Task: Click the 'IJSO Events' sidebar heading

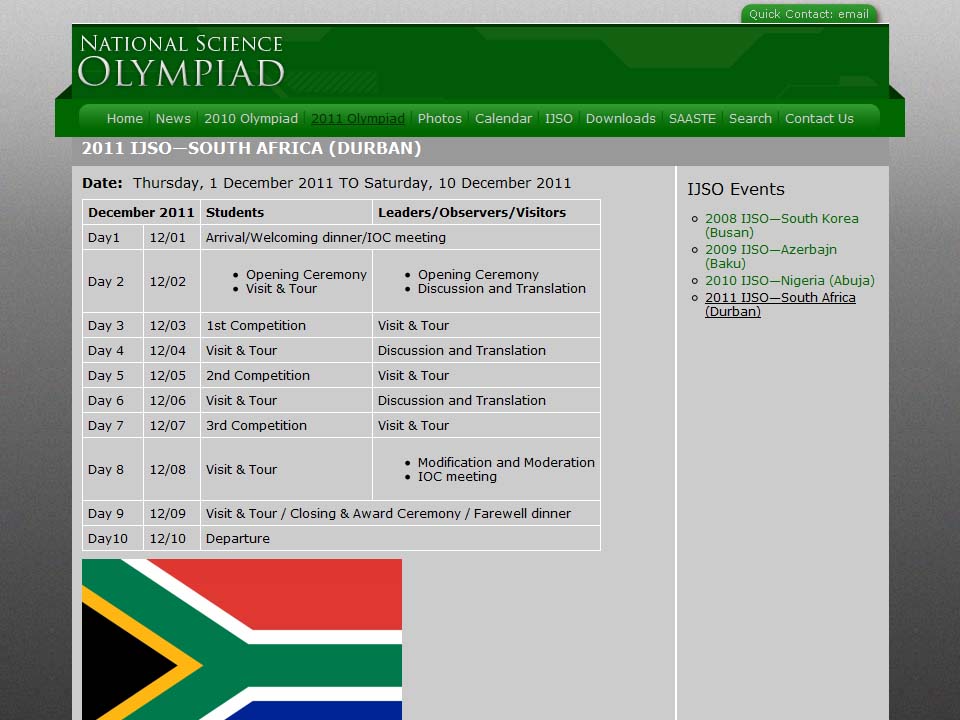Action: pyautogui.click(x=736, y=189)
